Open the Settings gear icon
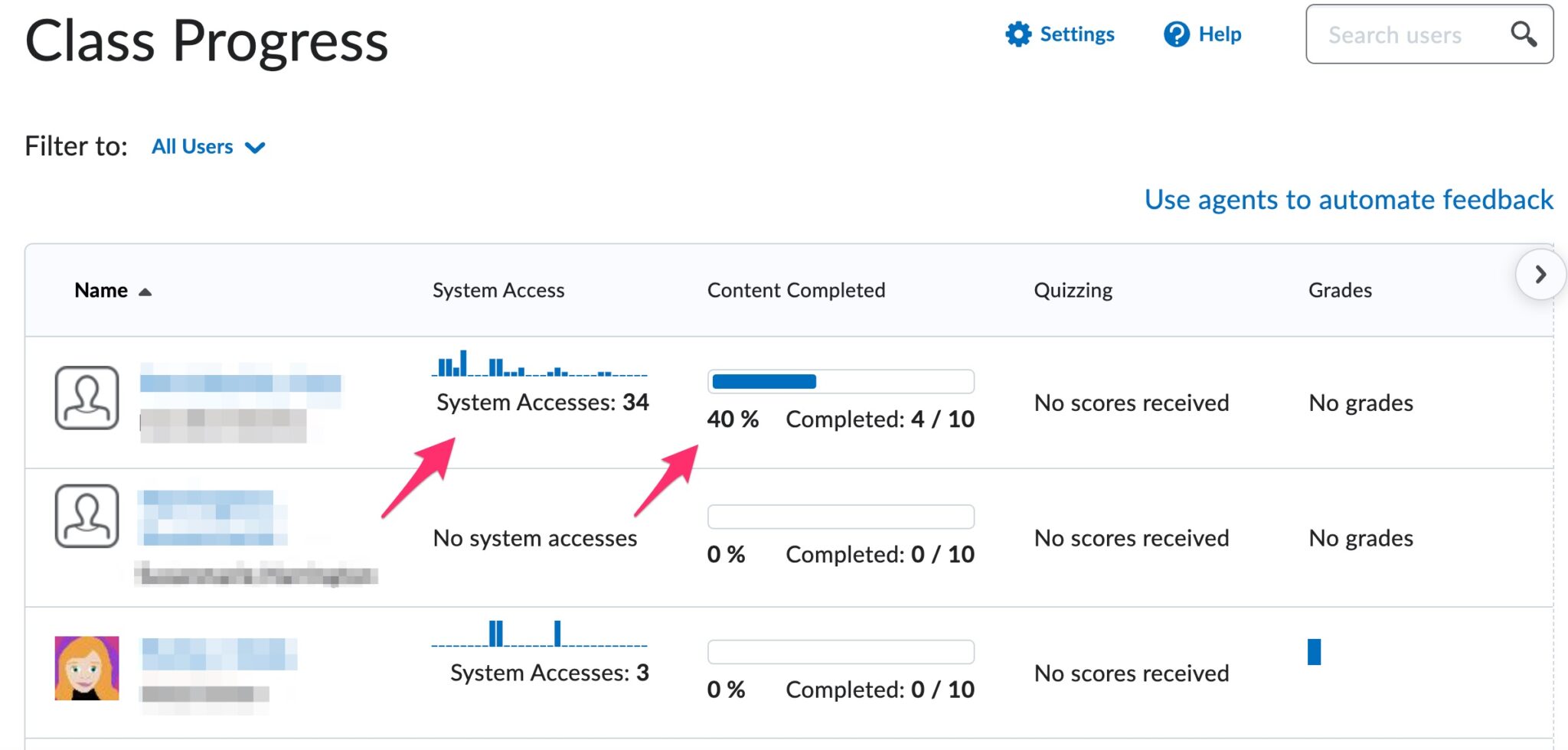The image size is (1568, 750). click(1018, 34)
